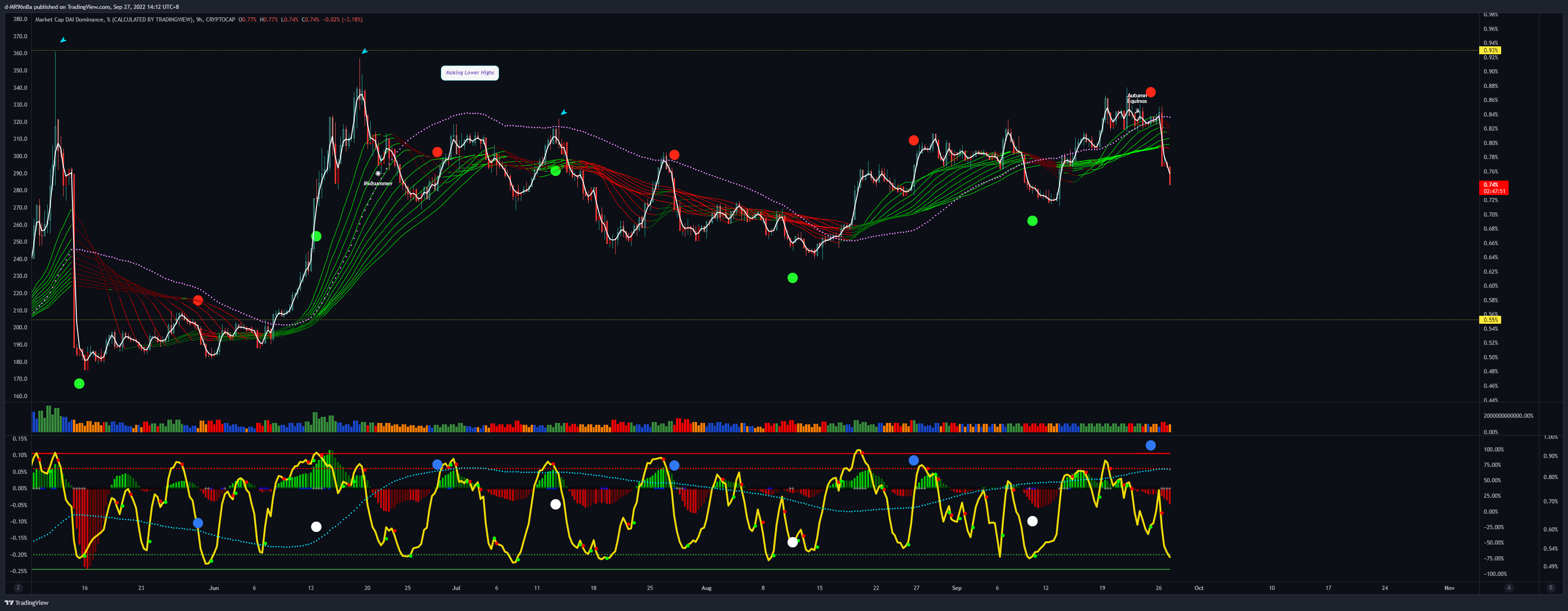Click the 160.0 left price axis label
The width and height of the screenshot is (1568, 611).
20,396
